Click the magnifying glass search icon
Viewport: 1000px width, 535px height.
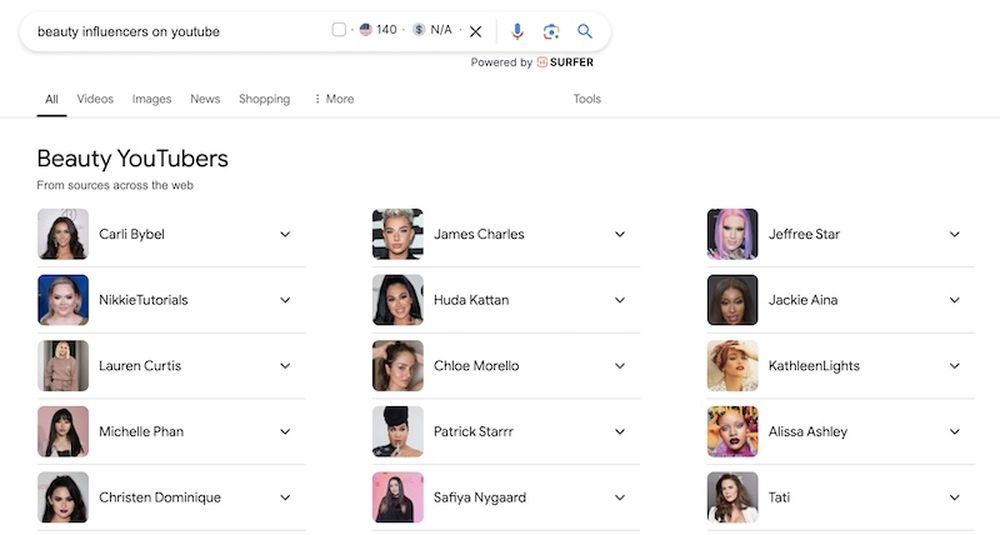585,31
